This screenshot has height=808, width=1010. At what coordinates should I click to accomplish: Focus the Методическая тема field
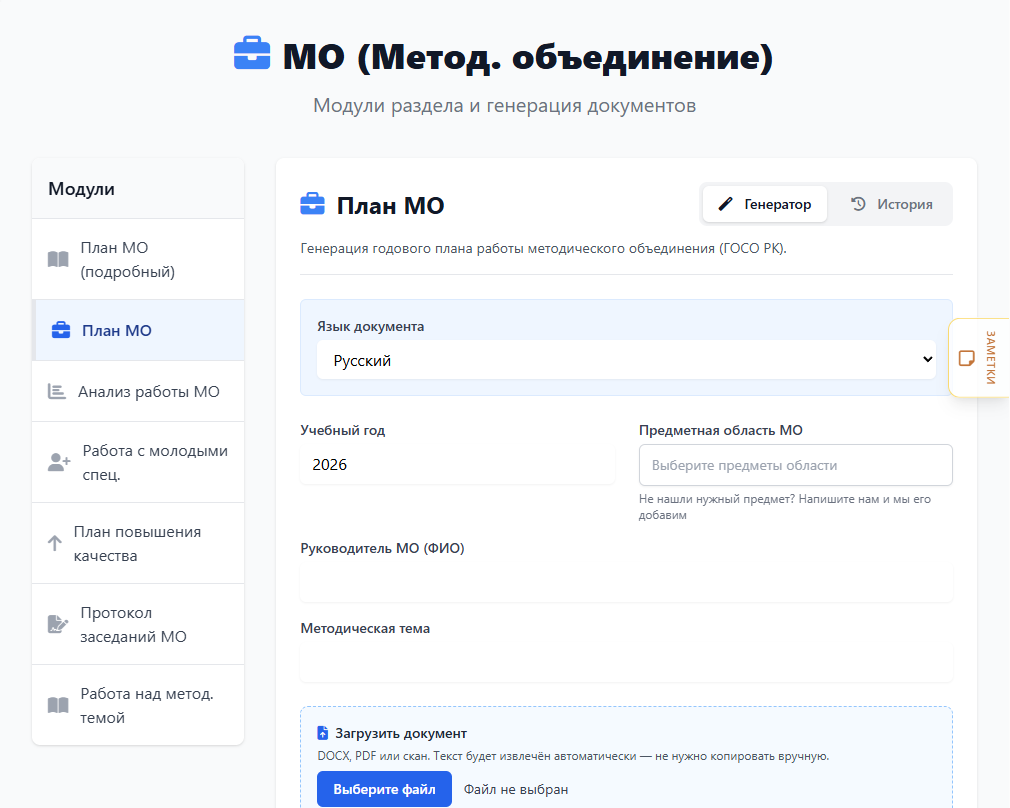(626, 662)
